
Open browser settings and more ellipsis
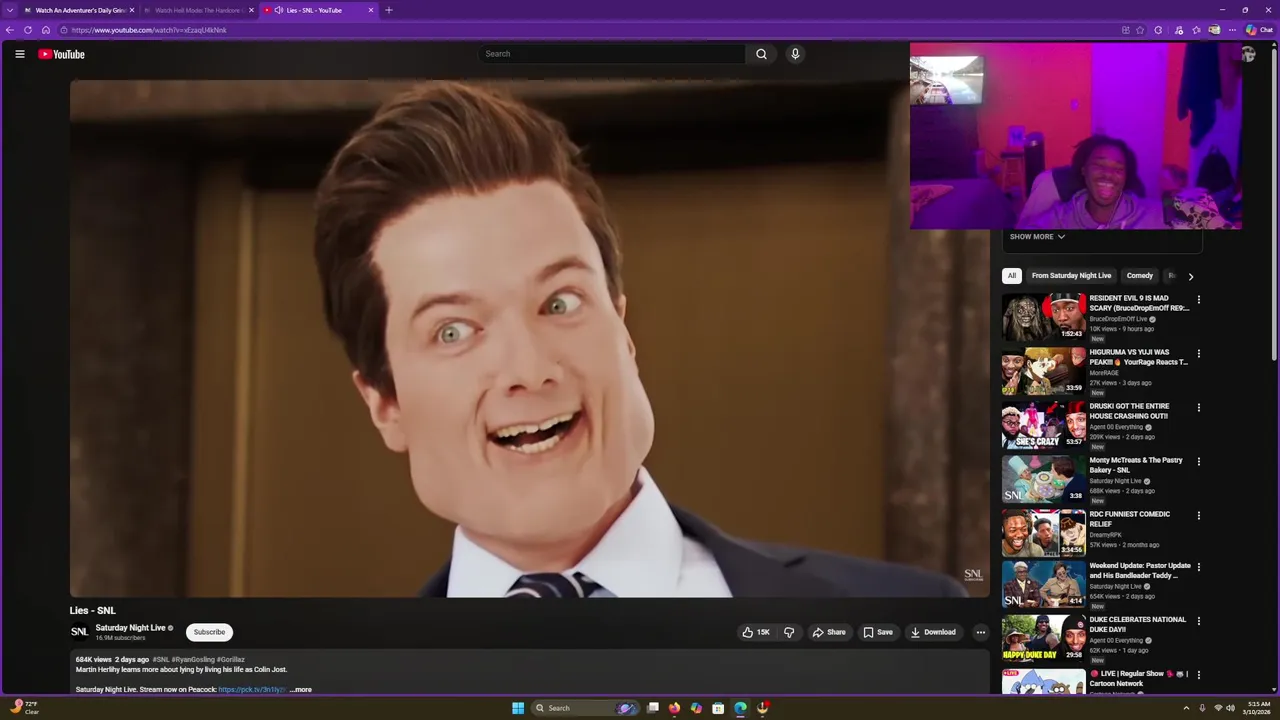coord(1232,30)
